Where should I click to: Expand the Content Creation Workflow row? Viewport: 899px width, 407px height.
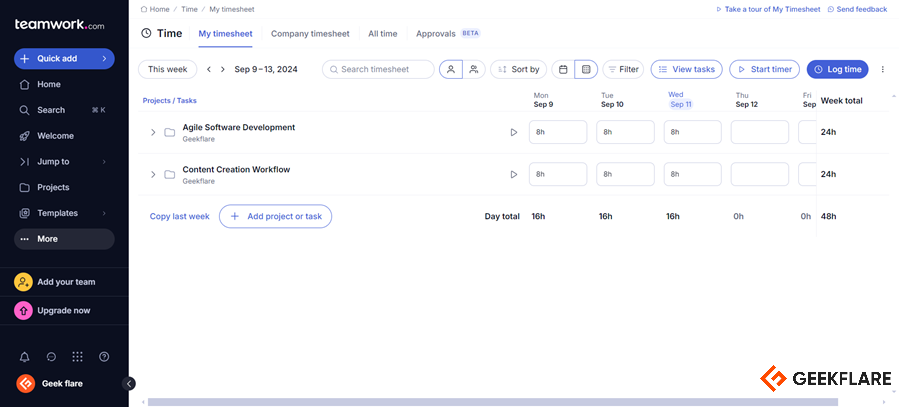[x=153, y=174]
